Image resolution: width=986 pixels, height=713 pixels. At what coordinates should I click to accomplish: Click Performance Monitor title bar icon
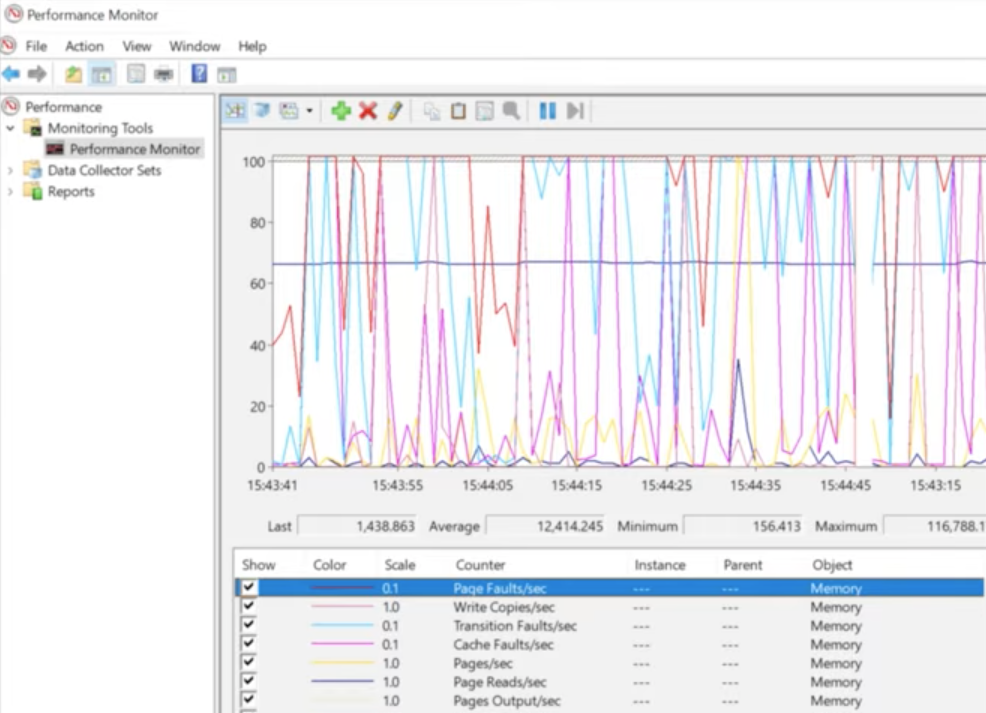point(13,14)
